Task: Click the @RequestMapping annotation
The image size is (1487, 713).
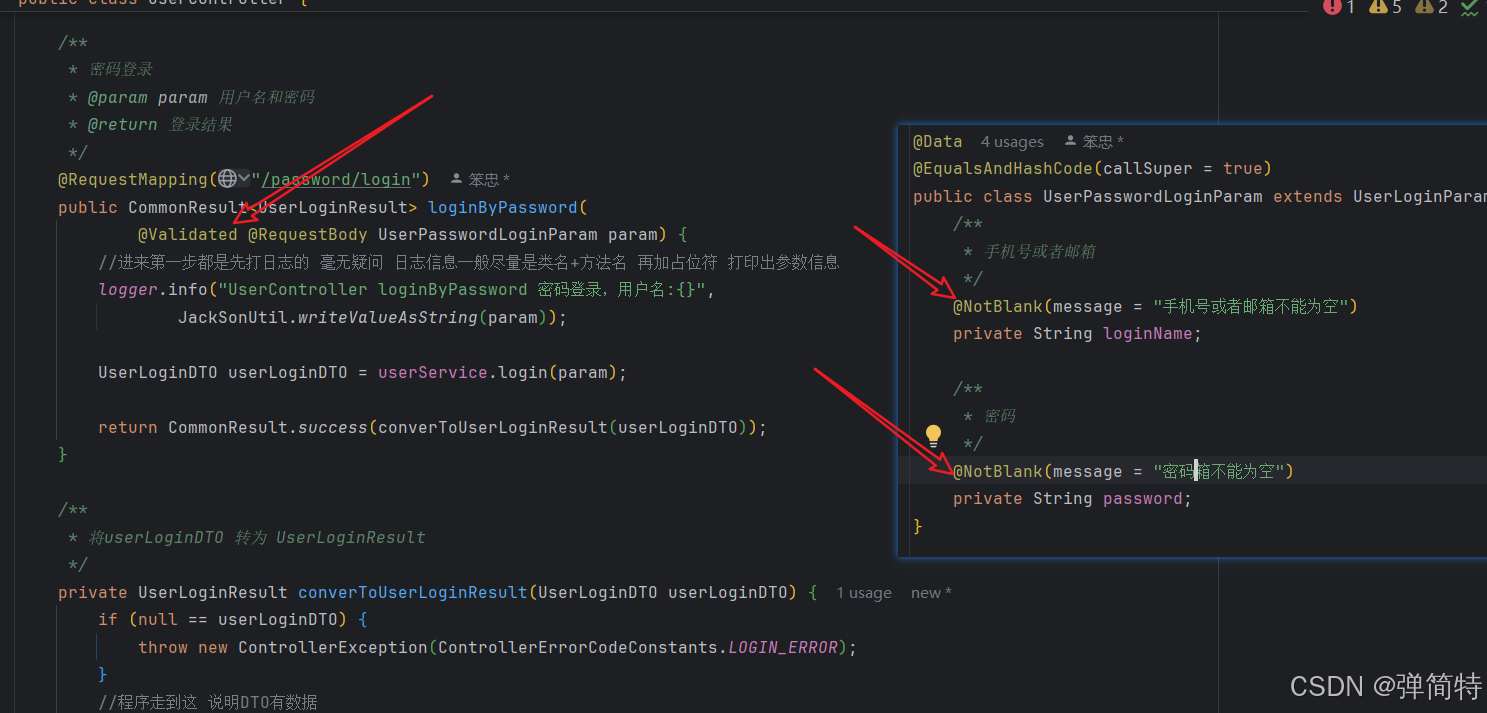Action: click(x=133, y=180)
